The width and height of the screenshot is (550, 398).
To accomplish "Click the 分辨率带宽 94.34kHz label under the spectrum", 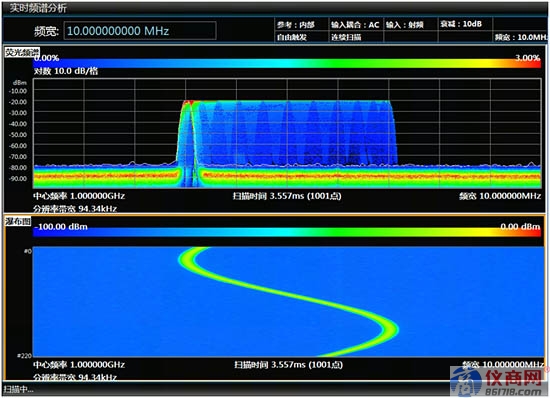I will pos(75,209).
